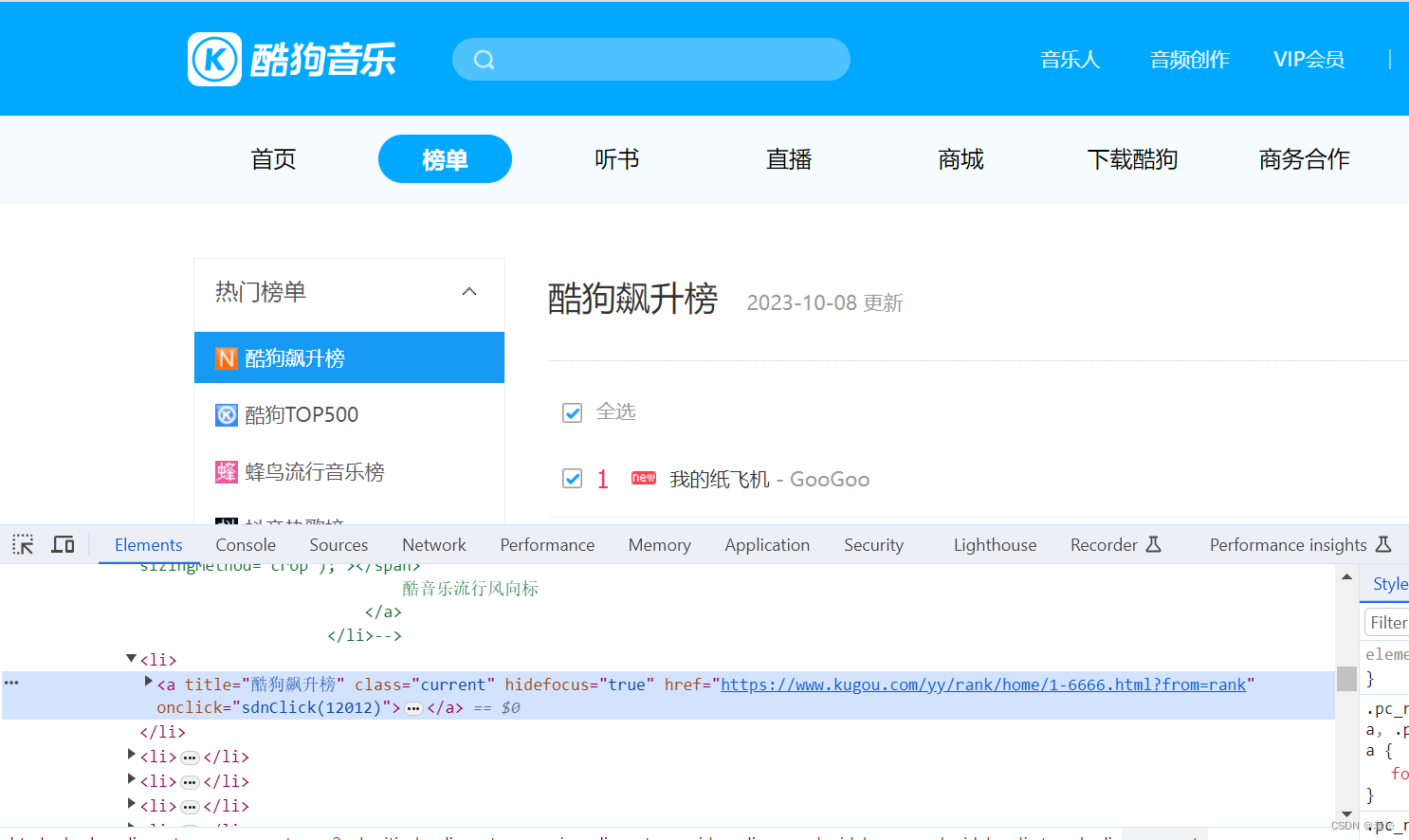Uncheck the checkbox for song 我的纸飞机
1409x840 pixels.
[572, 479]
